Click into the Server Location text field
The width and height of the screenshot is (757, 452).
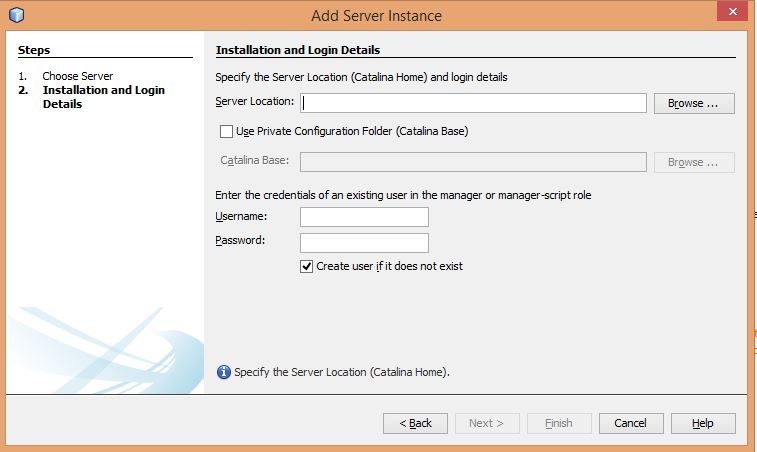tap(474, 103)
